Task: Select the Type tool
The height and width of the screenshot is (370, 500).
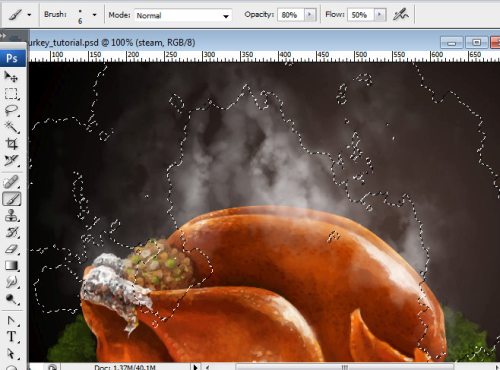Action: [11, 336]
